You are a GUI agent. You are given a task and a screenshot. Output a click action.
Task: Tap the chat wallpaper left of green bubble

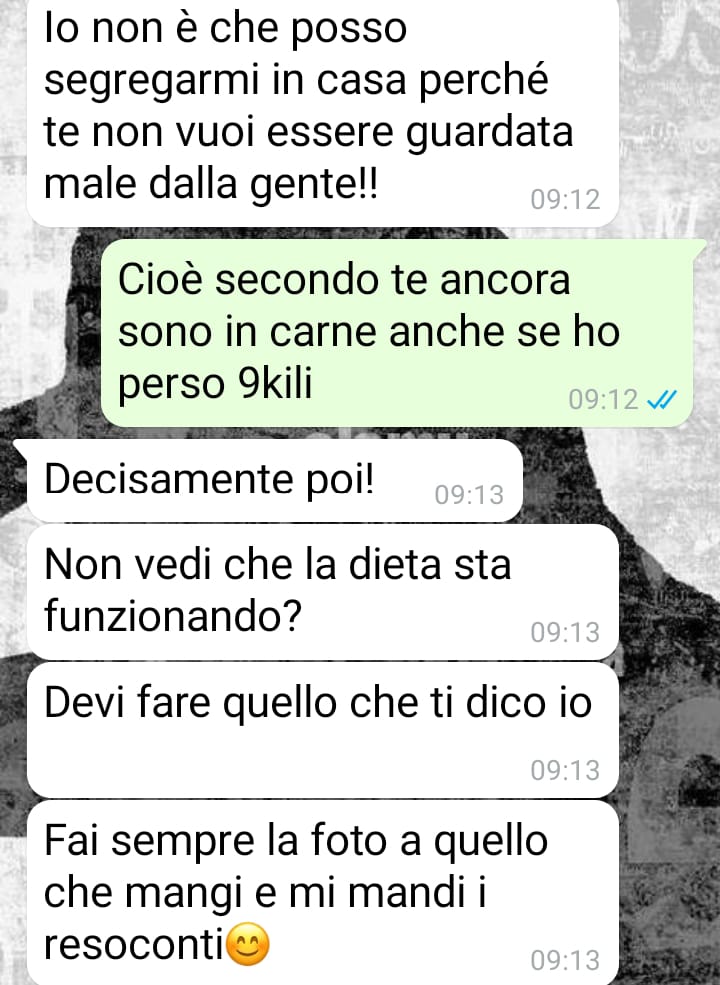coord(50,333)
